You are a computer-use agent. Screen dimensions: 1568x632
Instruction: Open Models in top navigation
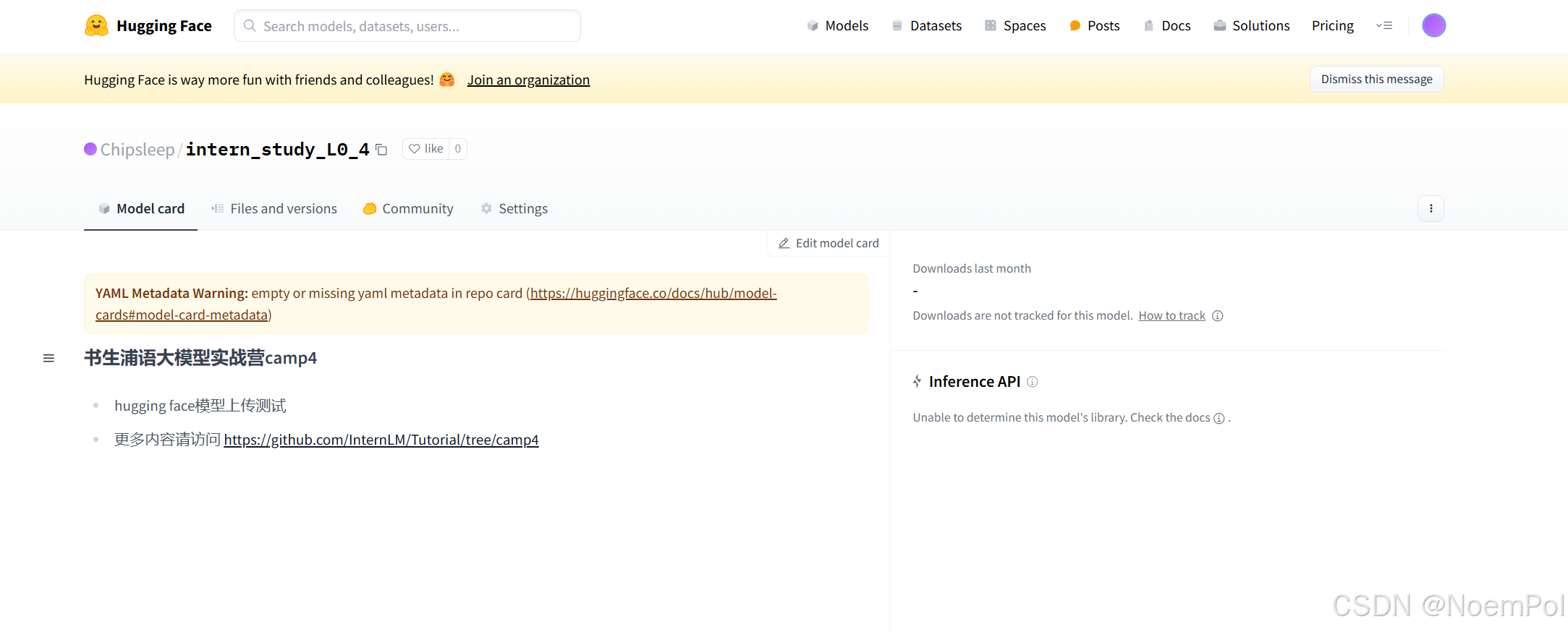[x=837, y=26]
